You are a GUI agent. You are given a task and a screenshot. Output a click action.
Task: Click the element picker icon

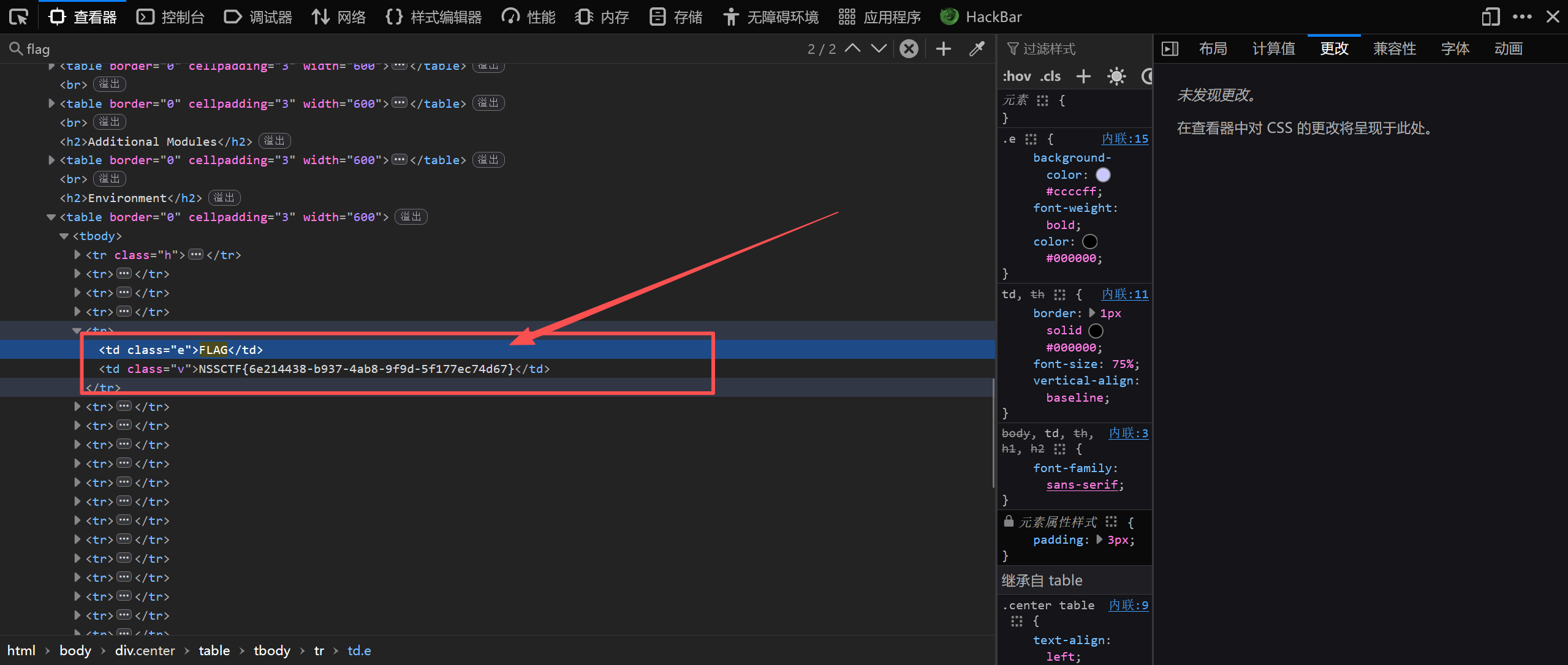[x=18, y=17]
